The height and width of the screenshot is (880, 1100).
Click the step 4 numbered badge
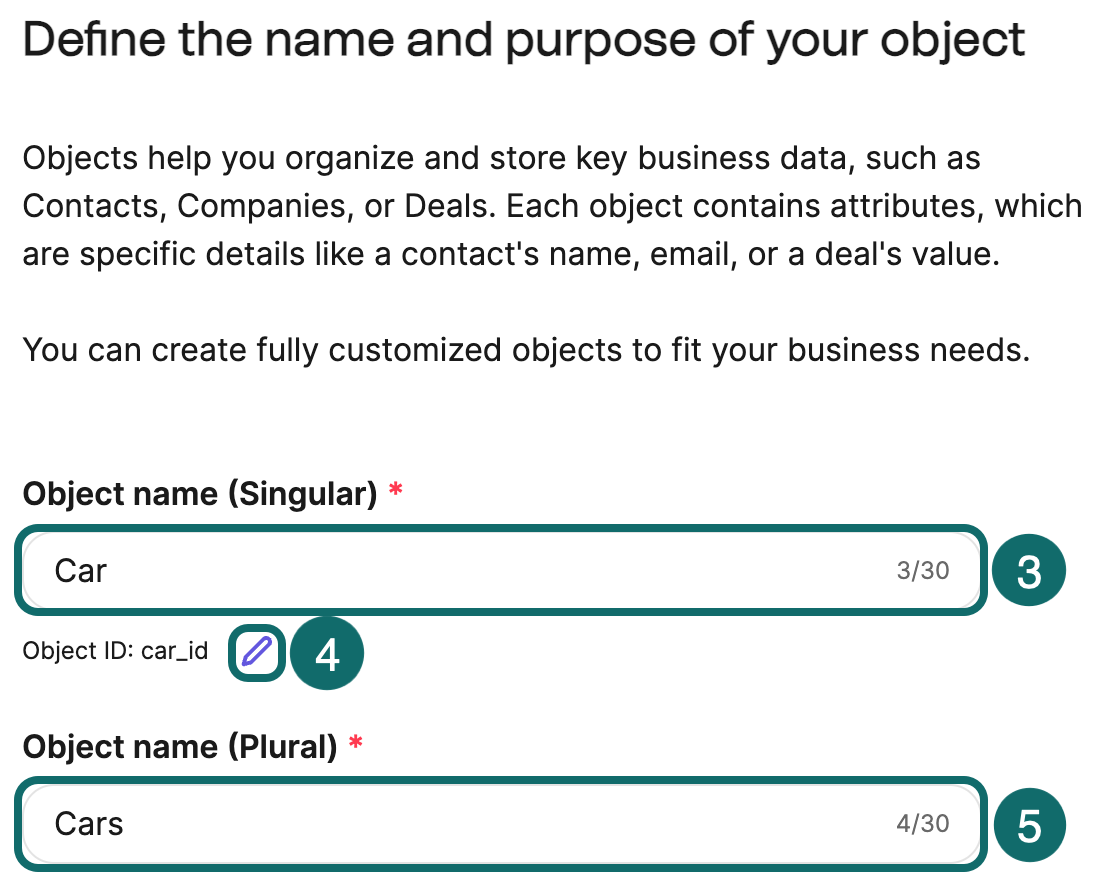327,653
